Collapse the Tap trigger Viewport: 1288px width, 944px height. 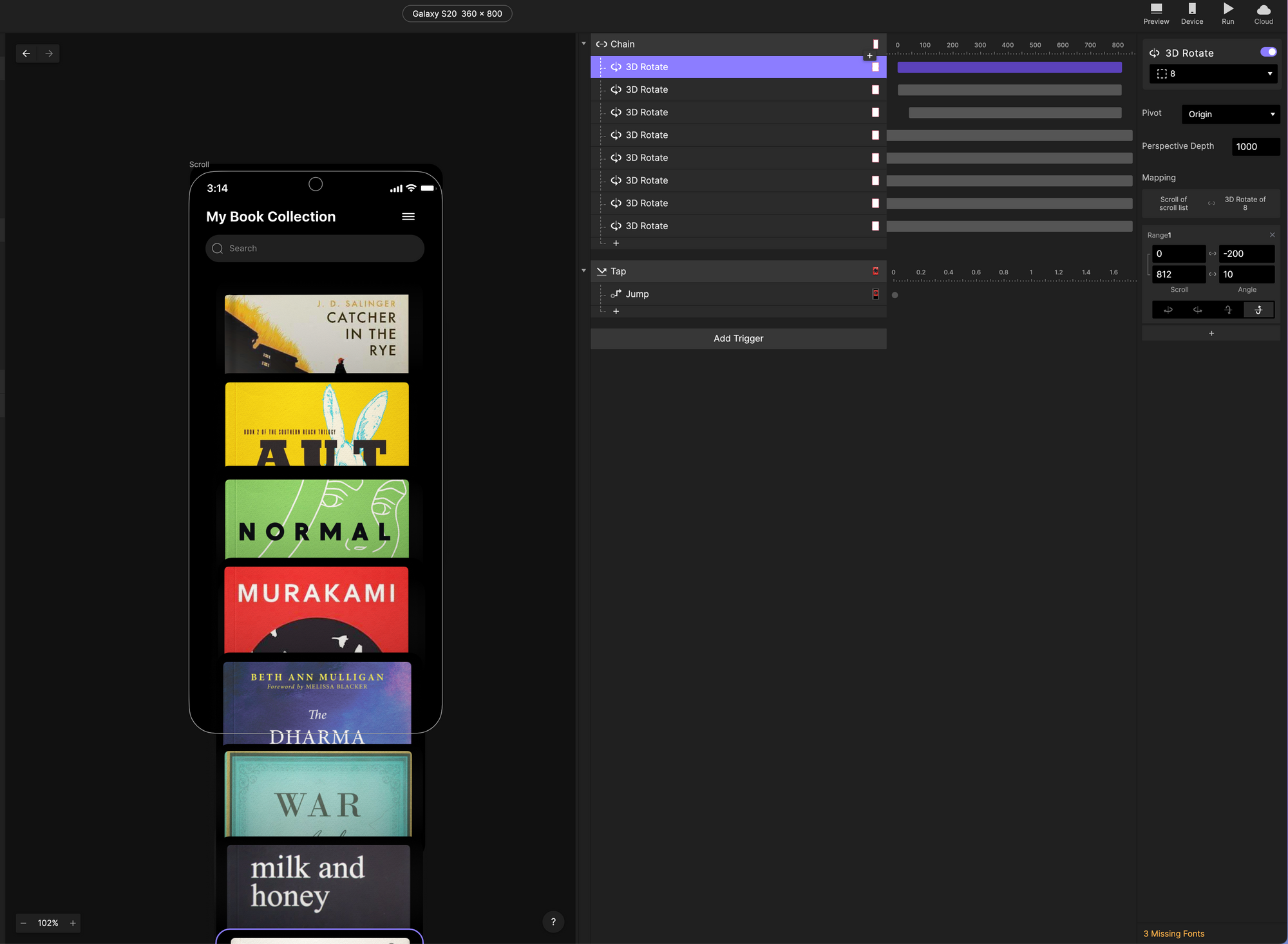point(583,271)
